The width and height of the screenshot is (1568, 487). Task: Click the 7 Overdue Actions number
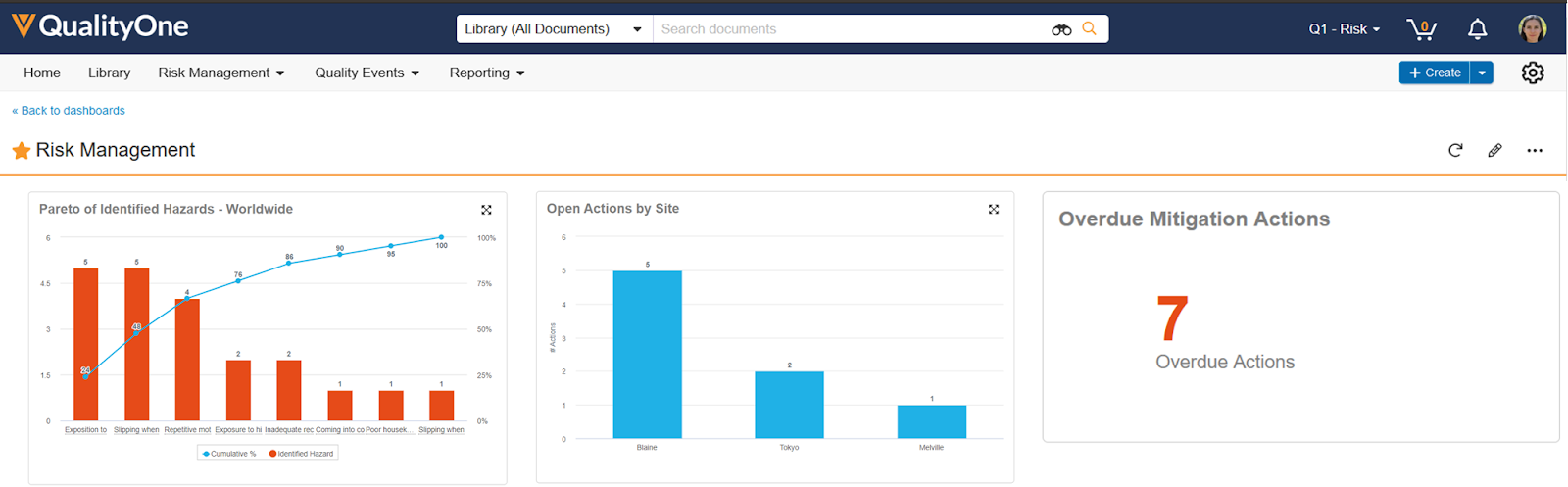click(1172, 318)
